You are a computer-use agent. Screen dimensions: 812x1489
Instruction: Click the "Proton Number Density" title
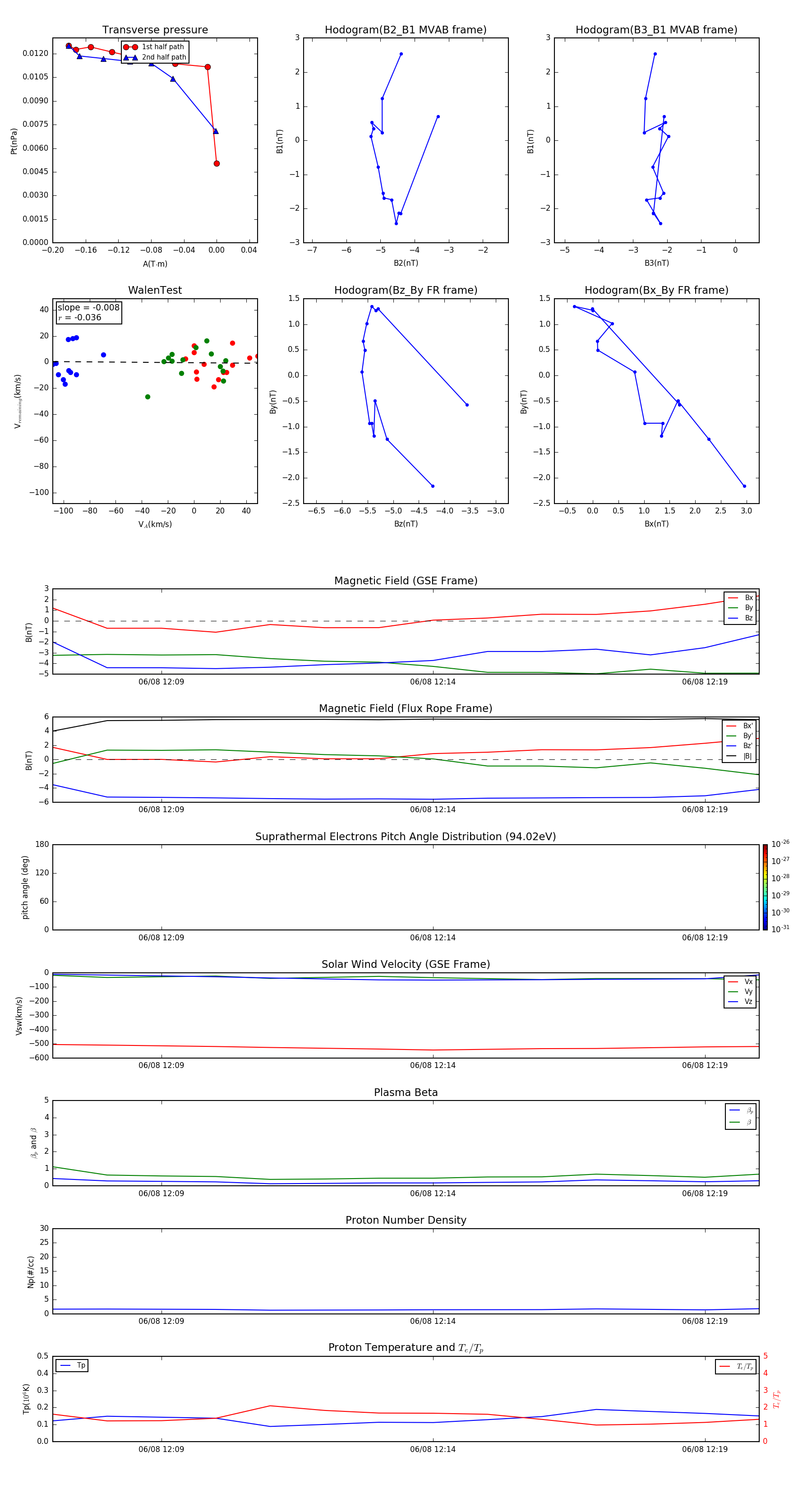tap(406, 1220)
